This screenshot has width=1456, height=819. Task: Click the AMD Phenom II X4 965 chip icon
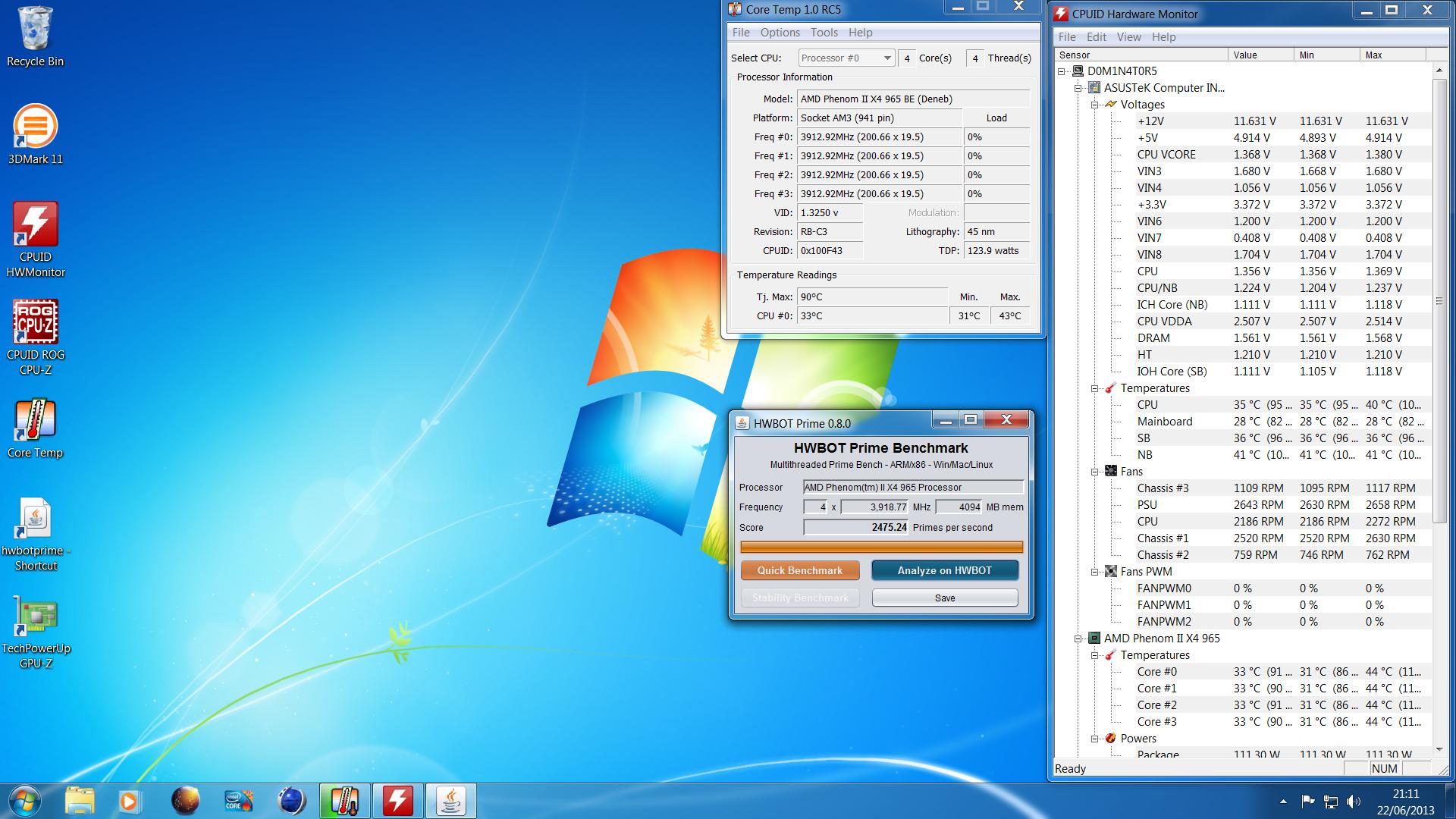[x=1094, y=639]
